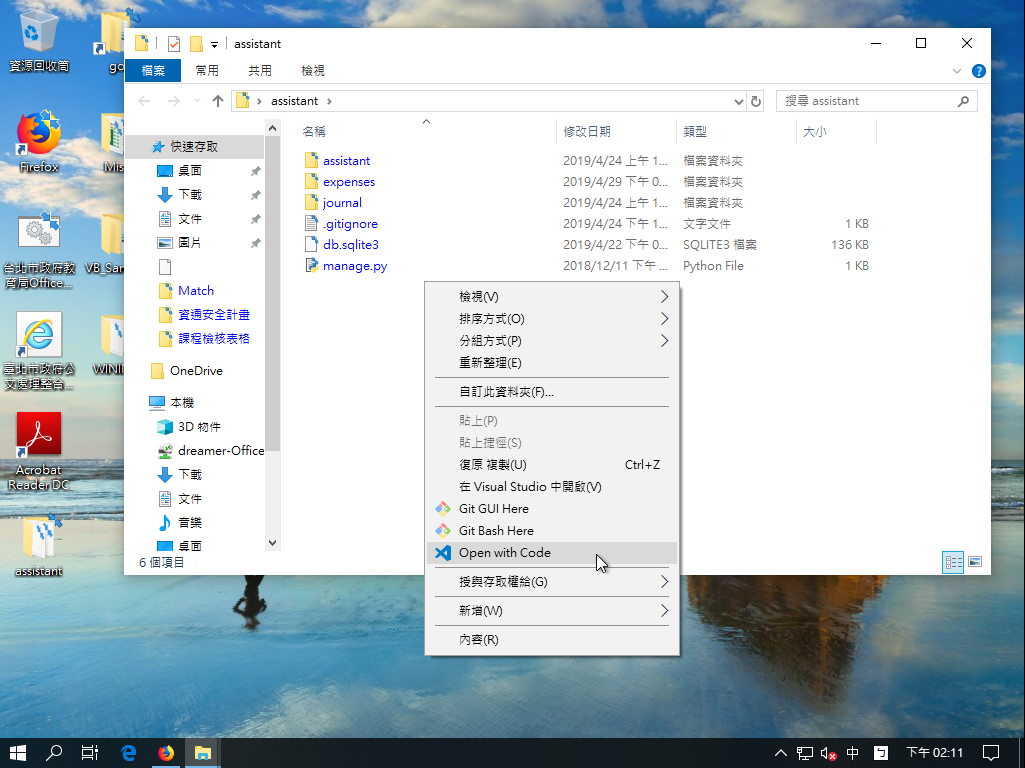Viewport: 1025px width, 768px height.
Task: Open Acrobat Reader DC desktop icon
Action: coord(39,436)
